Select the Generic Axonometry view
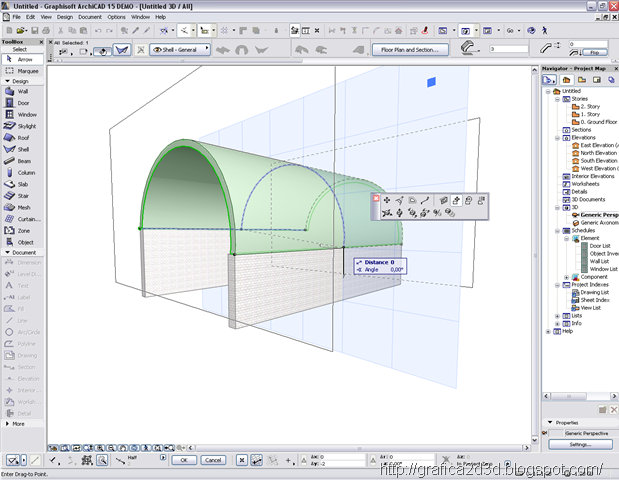The height and width of the screenshot is (480, 619). [x=599, y=223]
